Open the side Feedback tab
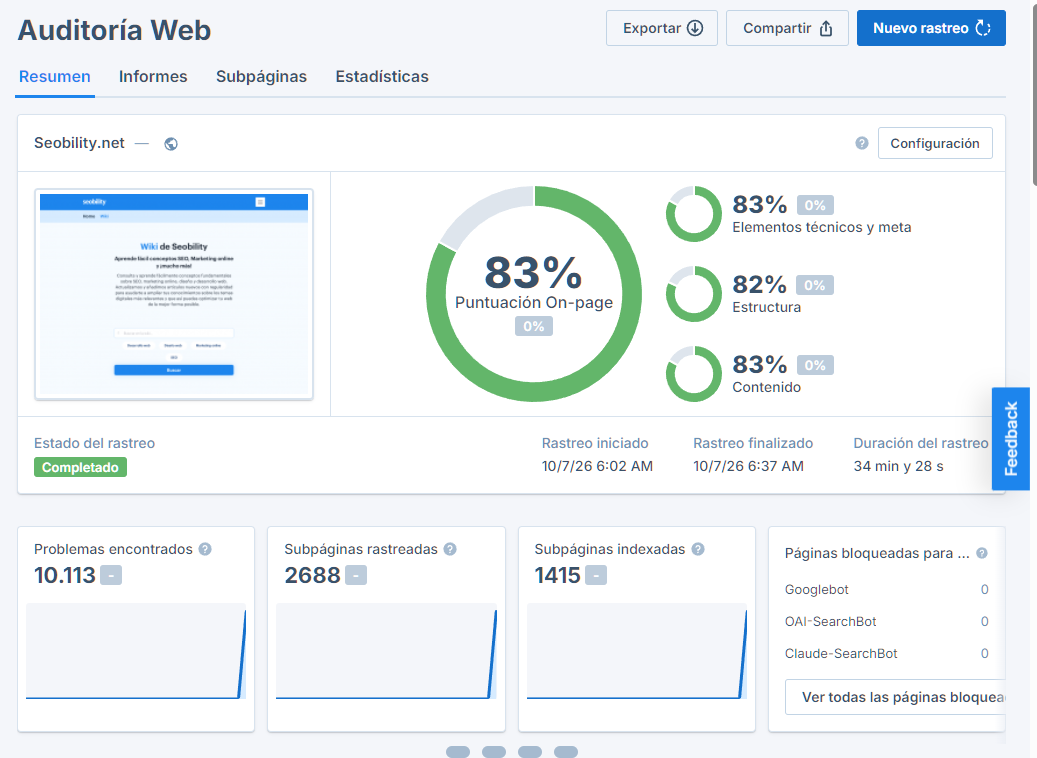 pyautogui.click(x=1011, y=439)
